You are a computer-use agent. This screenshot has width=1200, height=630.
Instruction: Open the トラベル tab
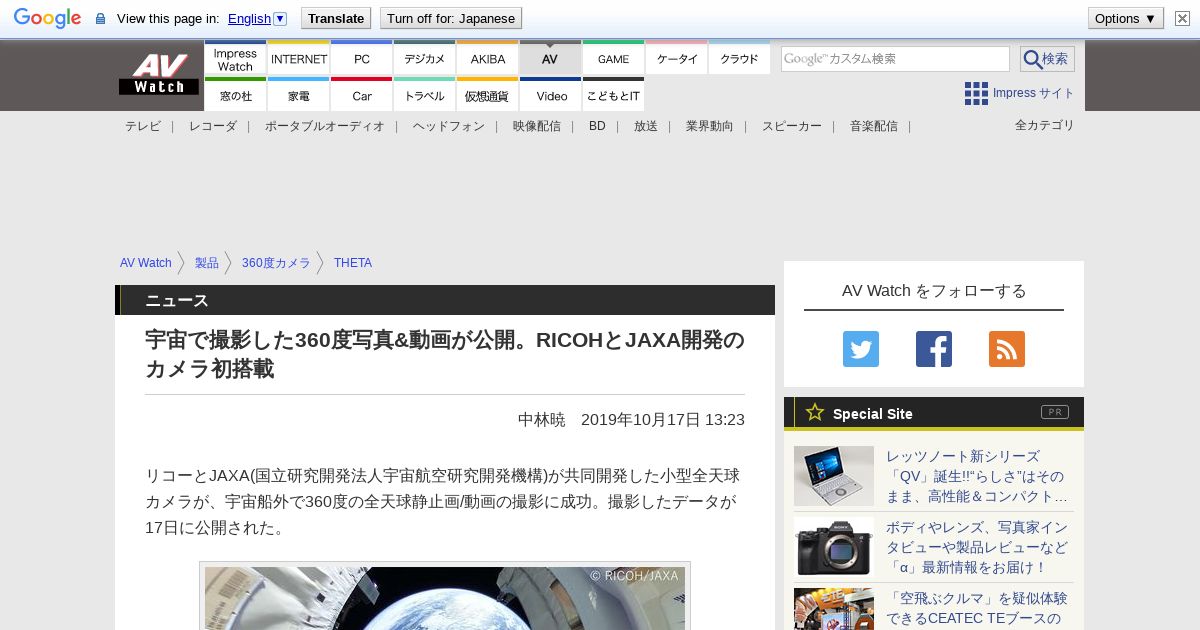[424, 96]
